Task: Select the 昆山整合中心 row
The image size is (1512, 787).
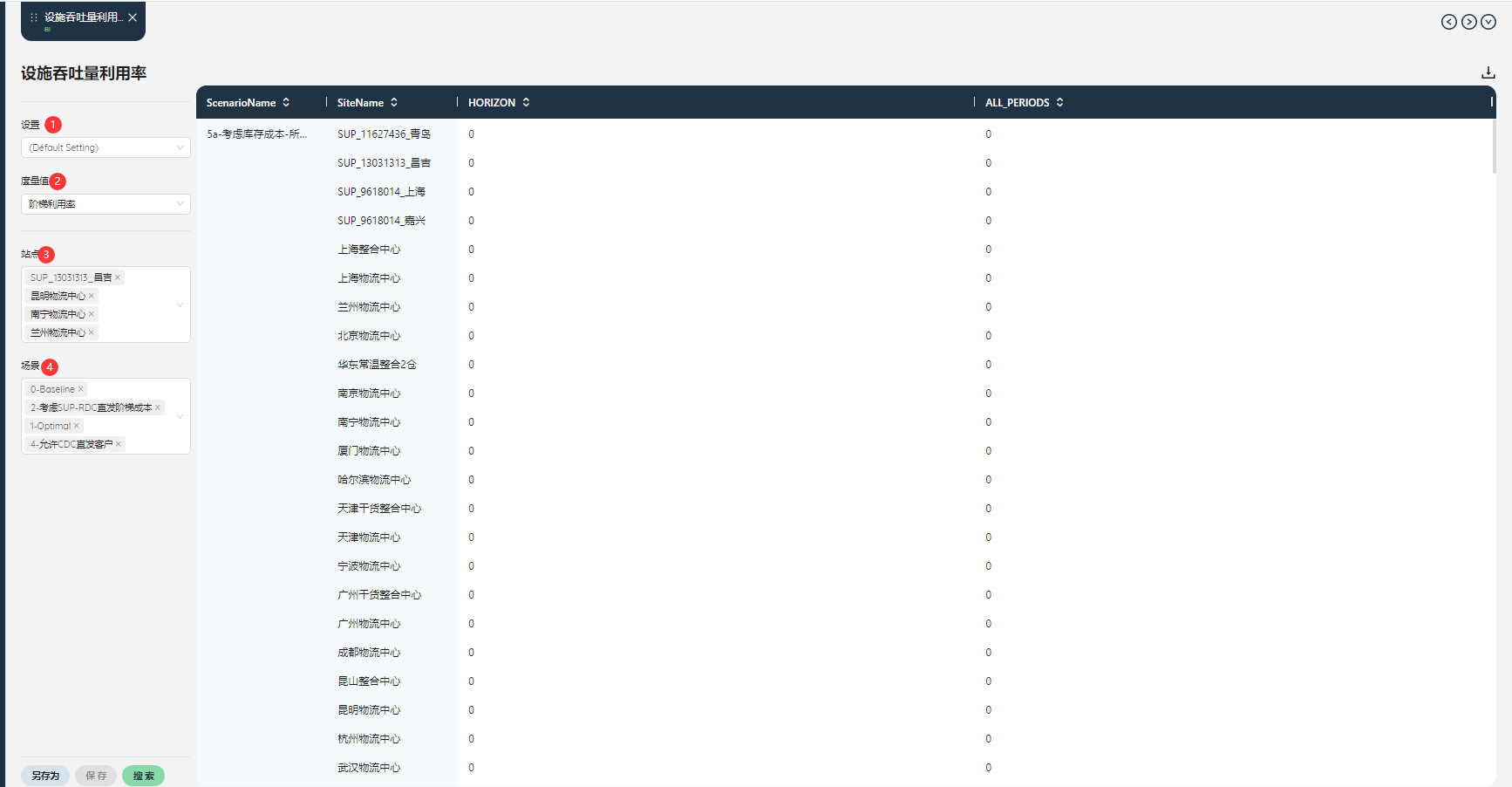Action: coord(846,681)
